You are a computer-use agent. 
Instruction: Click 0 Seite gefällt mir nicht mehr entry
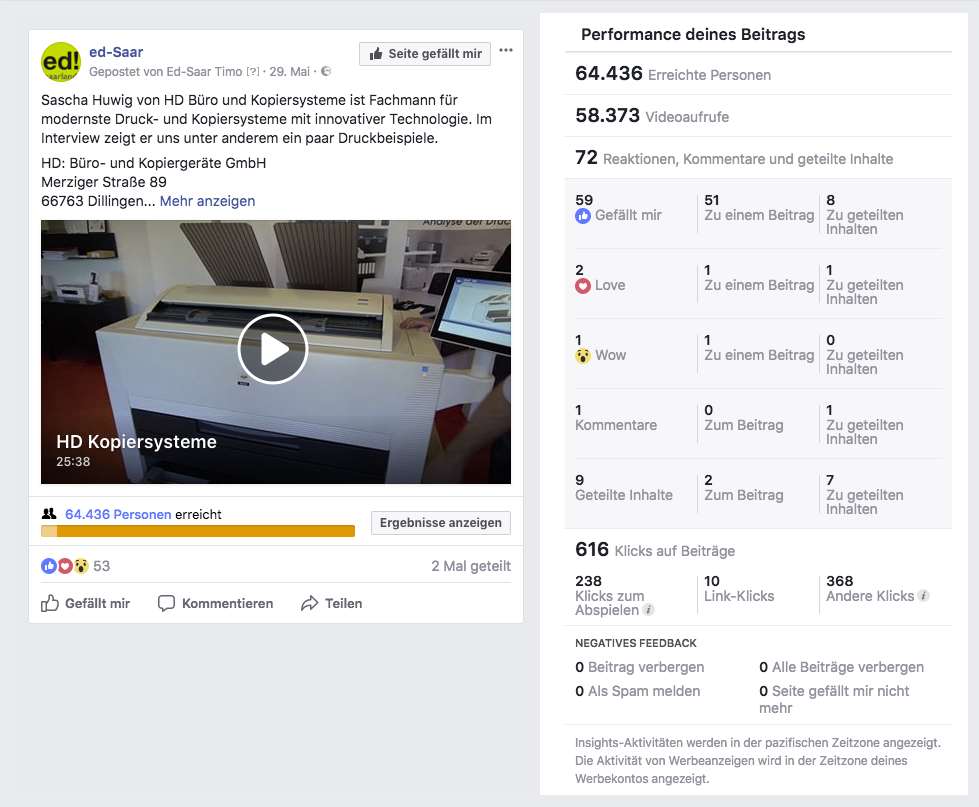[x=834, y=699]
